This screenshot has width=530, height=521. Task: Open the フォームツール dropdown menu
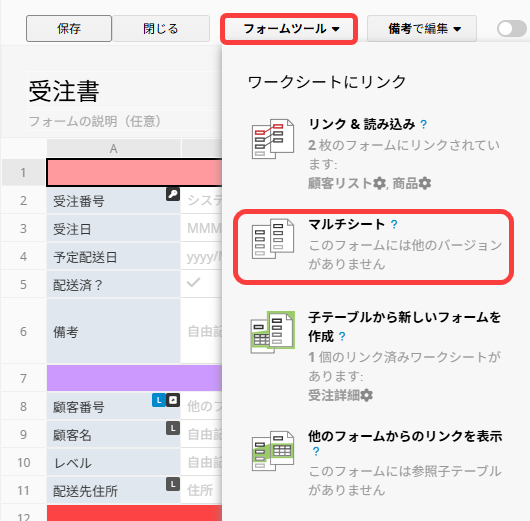[289, 29]
